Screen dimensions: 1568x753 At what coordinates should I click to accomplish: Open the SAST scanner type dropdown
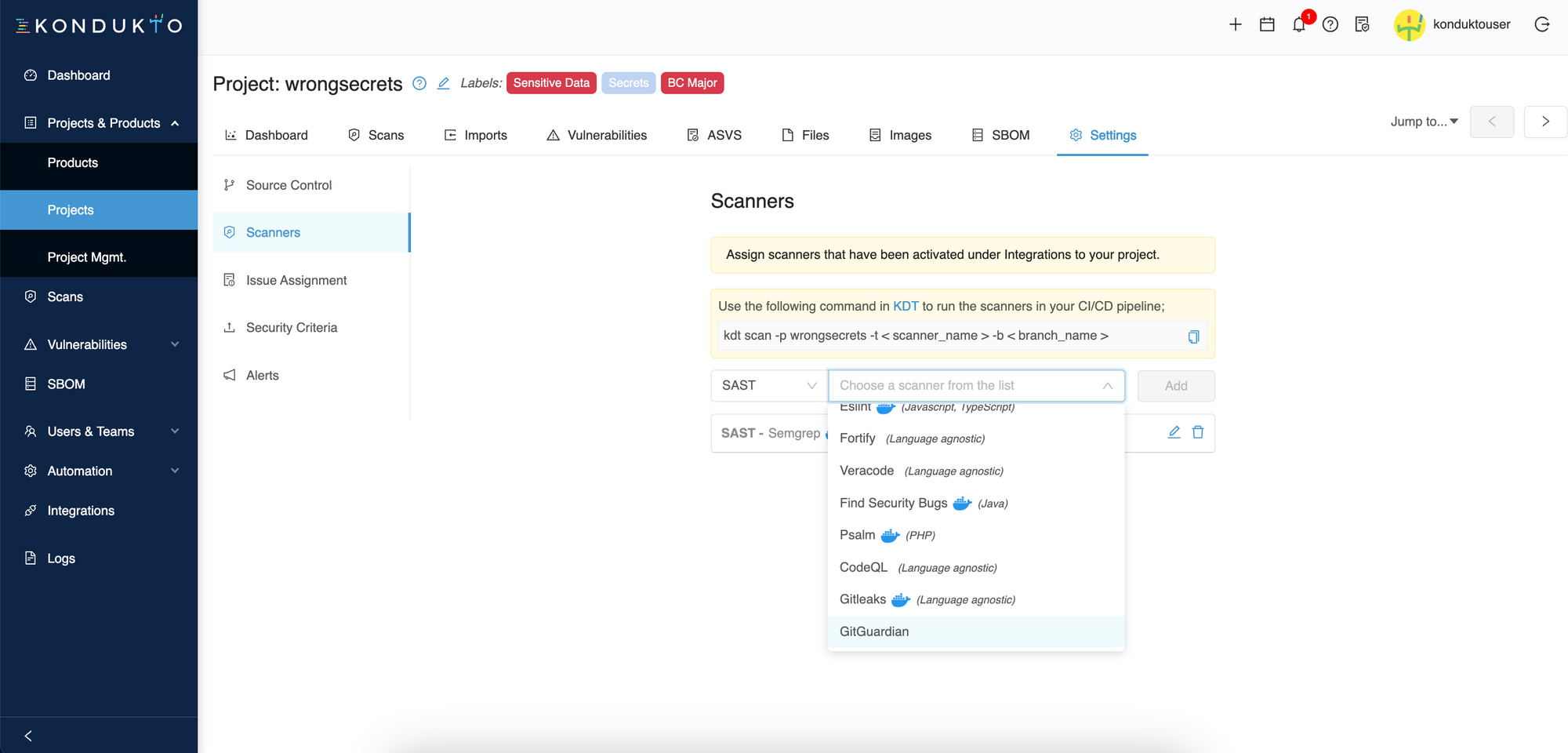pos(769,386)
